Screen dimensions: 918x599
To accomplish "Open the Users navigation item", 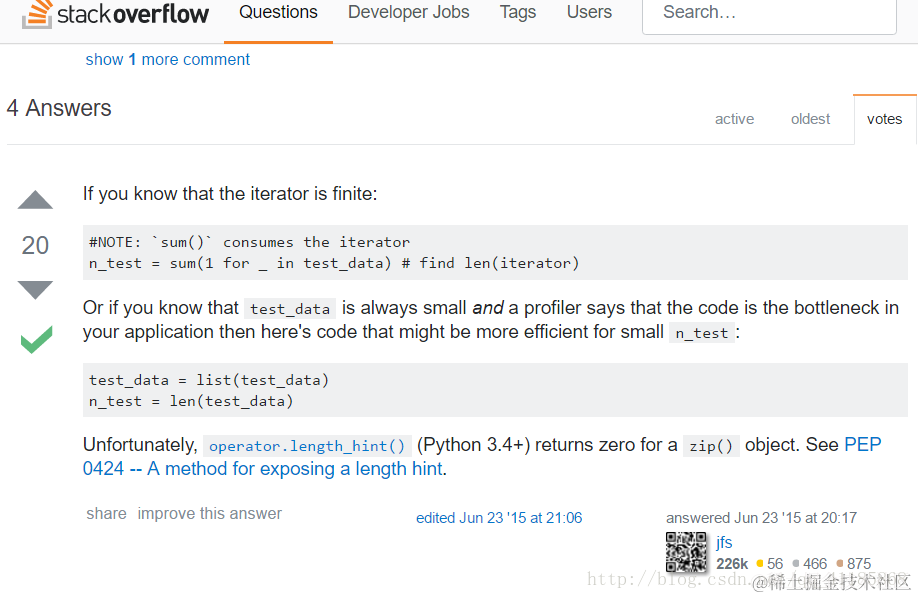I will [589, 13].
